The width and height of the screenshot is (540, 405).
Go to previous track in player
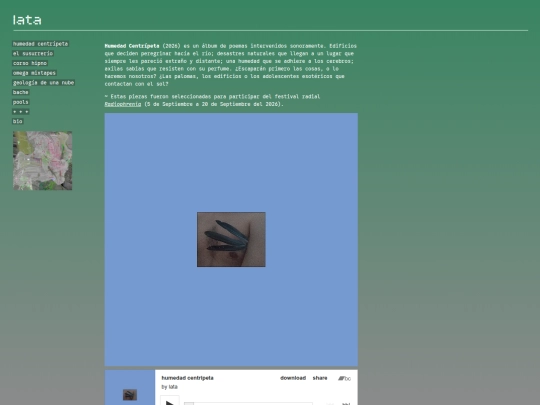tap(330, 404)
